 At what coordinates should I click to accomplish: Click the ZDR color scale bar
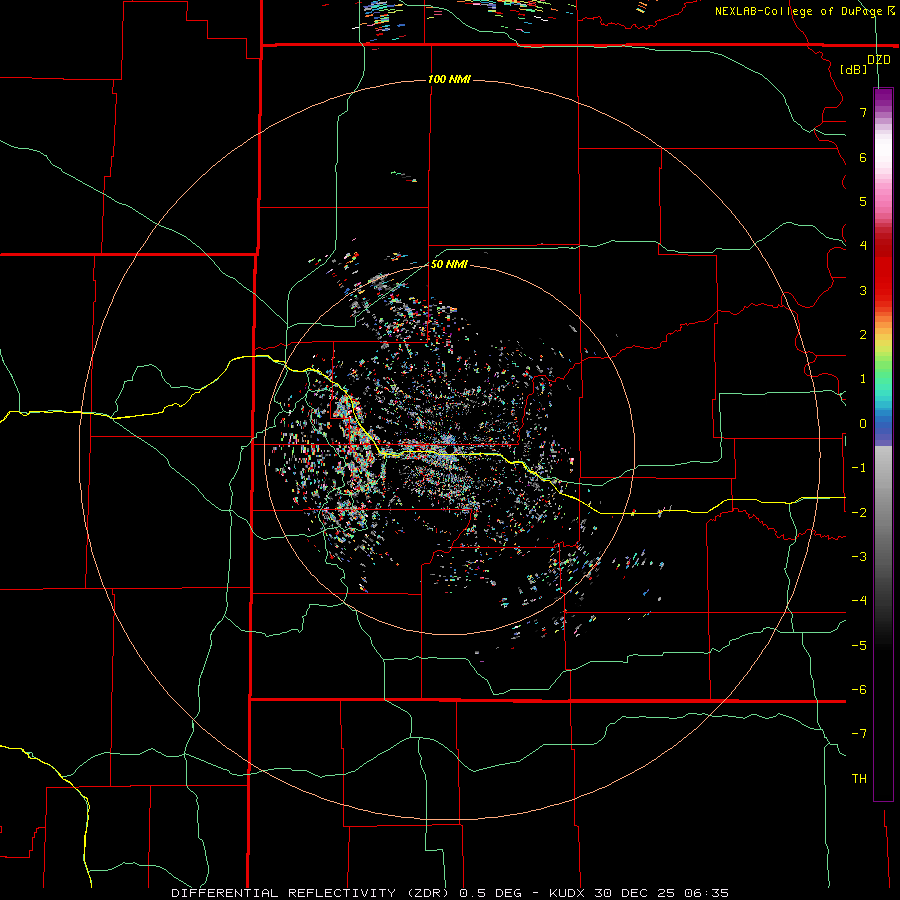click(883, 444)
